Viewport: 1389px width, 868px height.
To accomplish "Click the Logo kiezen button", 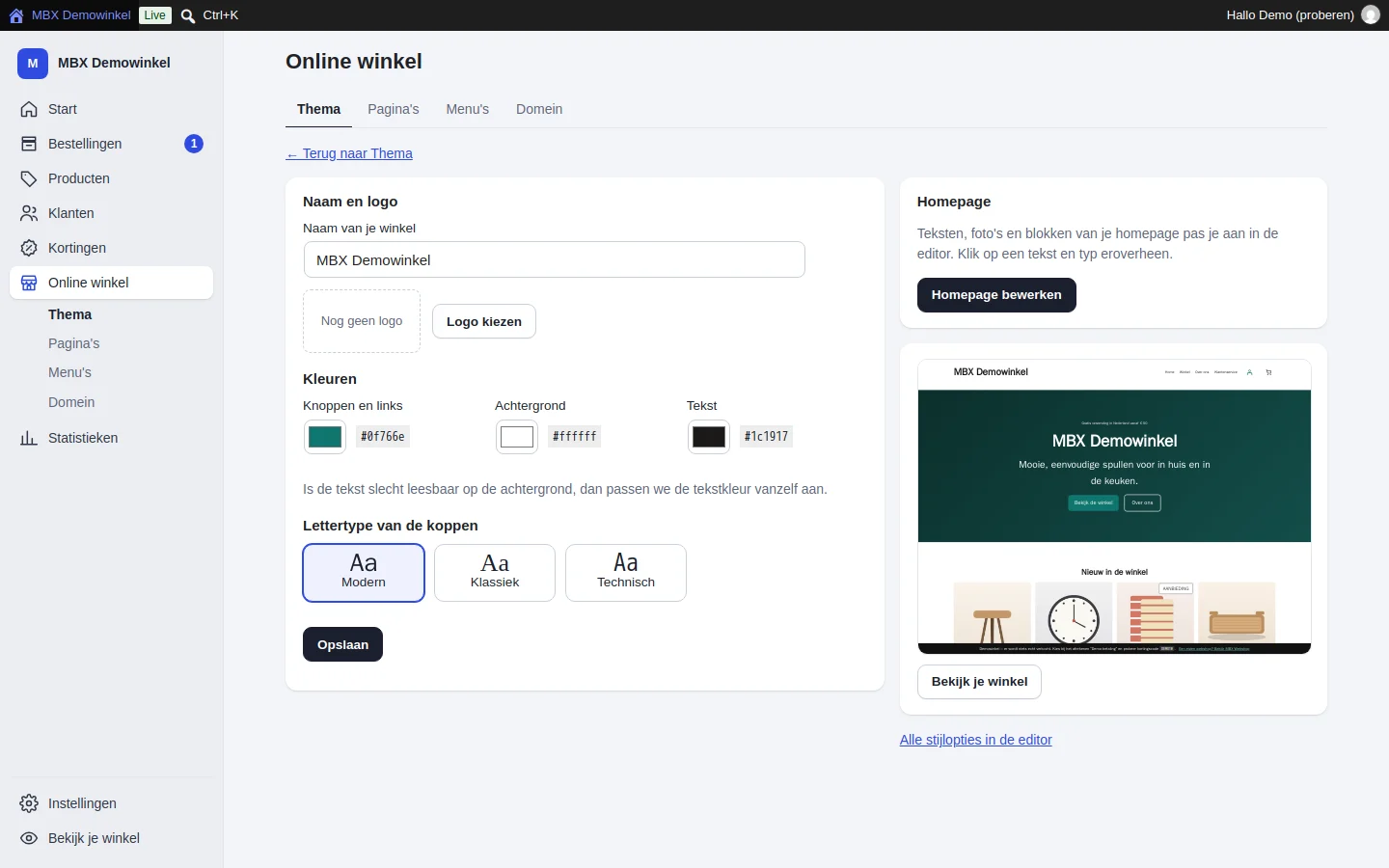I will tap(484, 321).
